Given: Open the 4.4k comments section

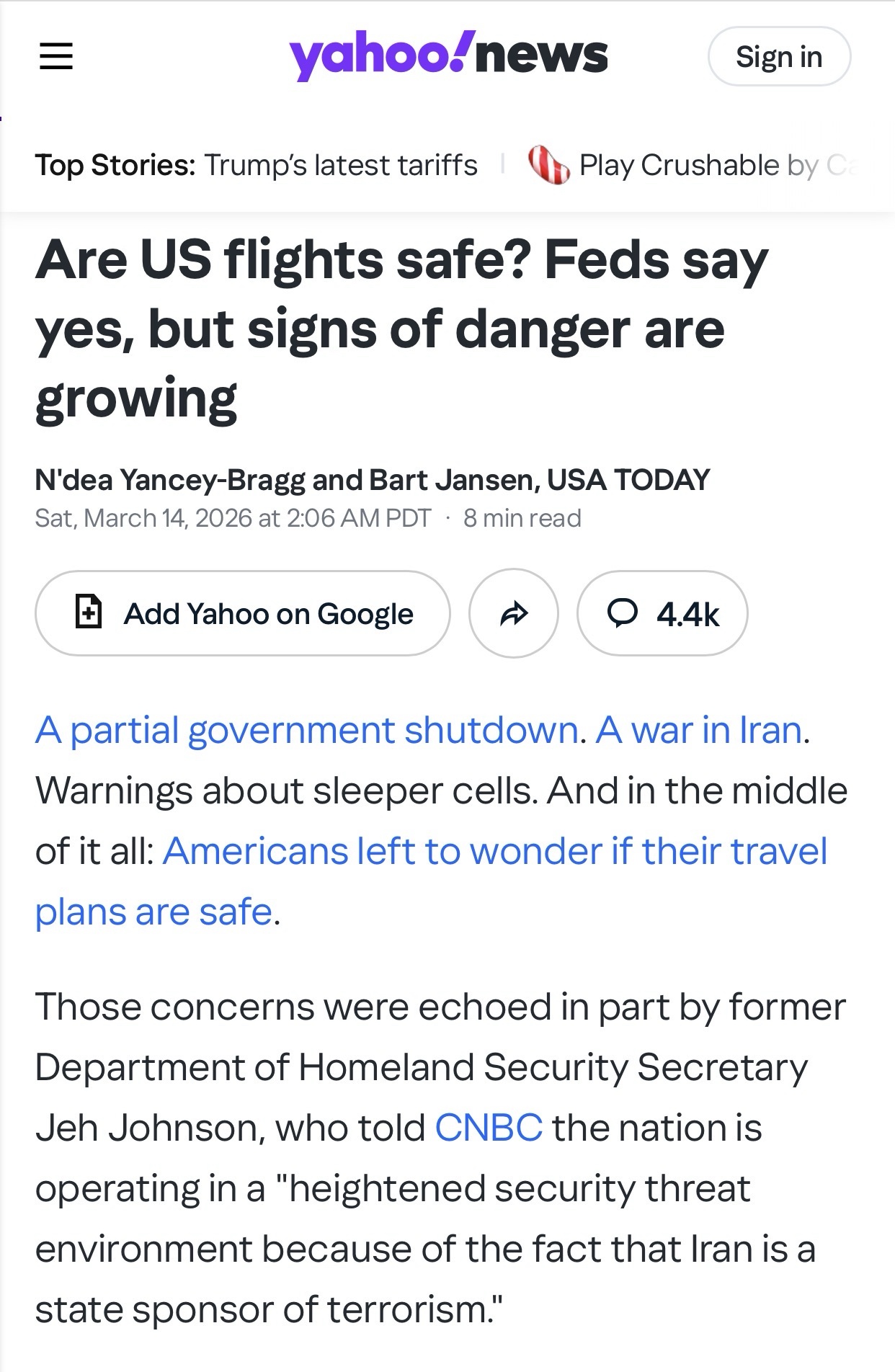Looking at the screenshot, I should pos(662,613).
